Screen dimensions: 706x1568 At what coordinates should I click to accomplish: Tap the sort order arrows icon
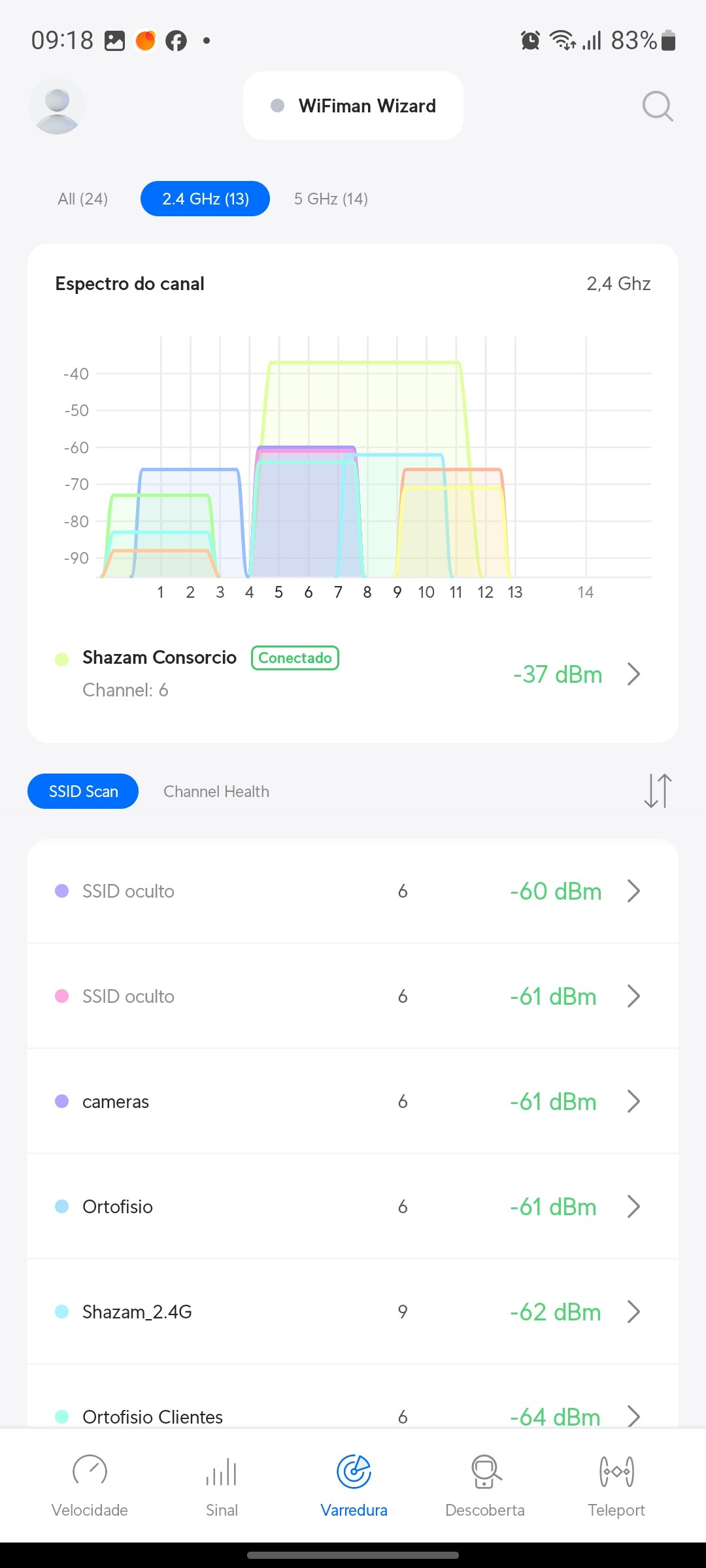coord(658,791)
